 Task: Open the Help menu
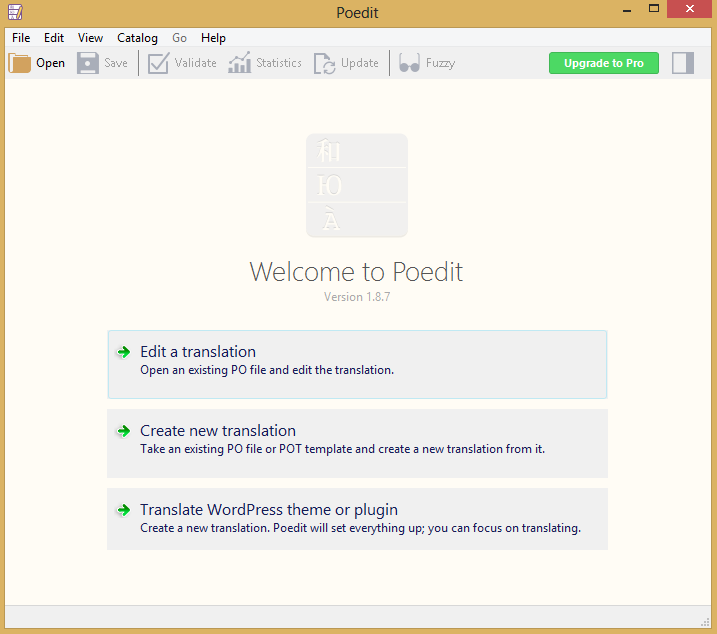pos(213,38)
